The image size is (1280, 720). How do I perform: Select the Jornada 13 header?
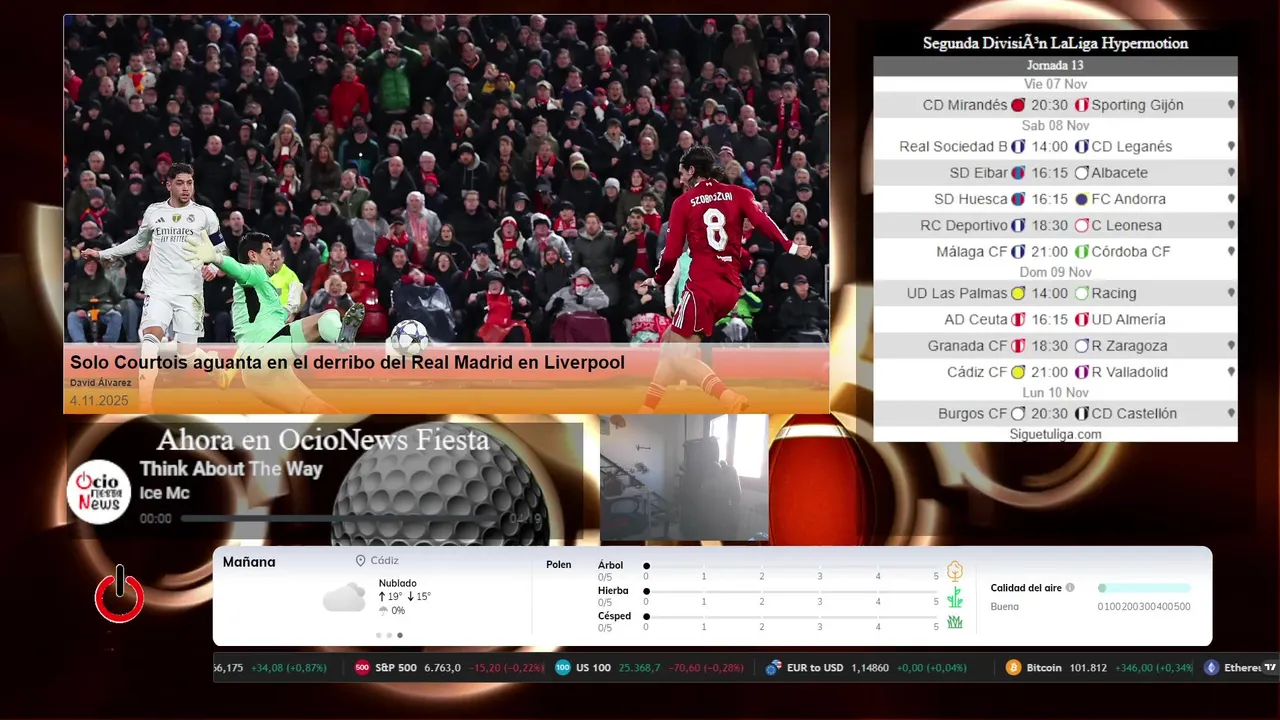1055,66
